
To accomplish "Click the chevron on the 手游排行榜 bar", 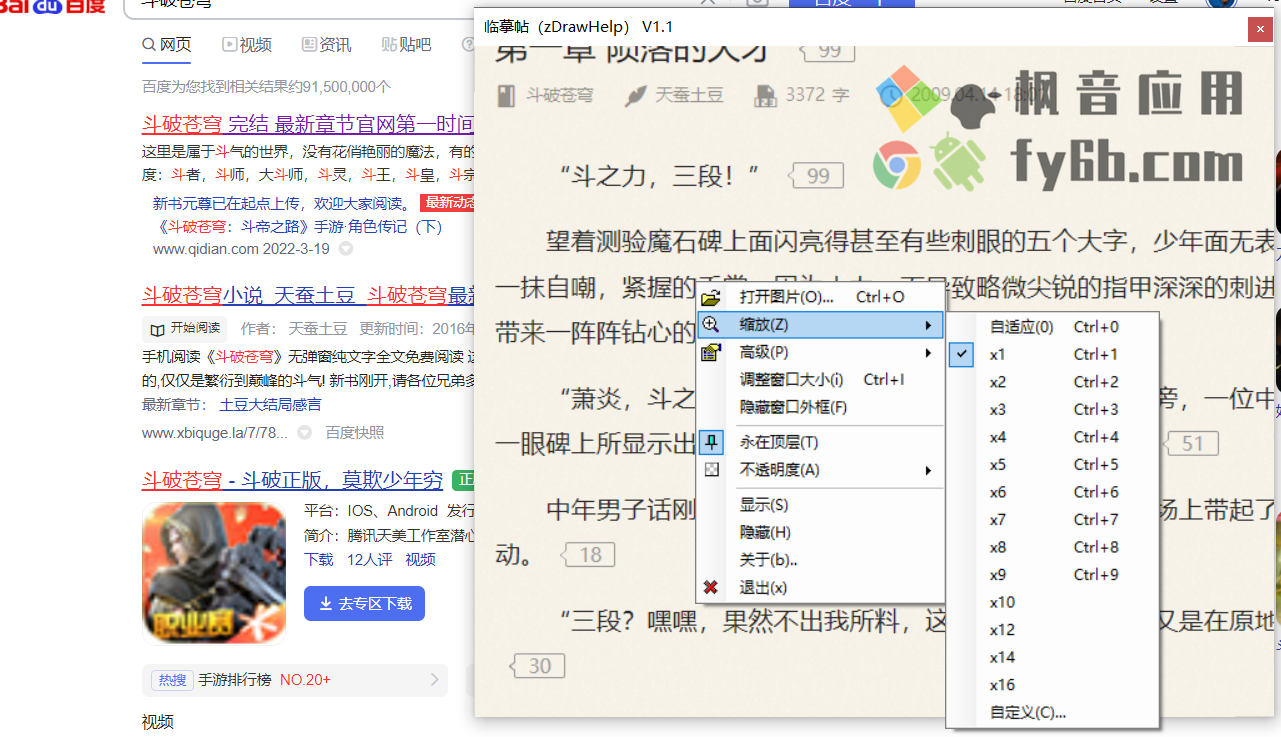I will pos(435,680).
